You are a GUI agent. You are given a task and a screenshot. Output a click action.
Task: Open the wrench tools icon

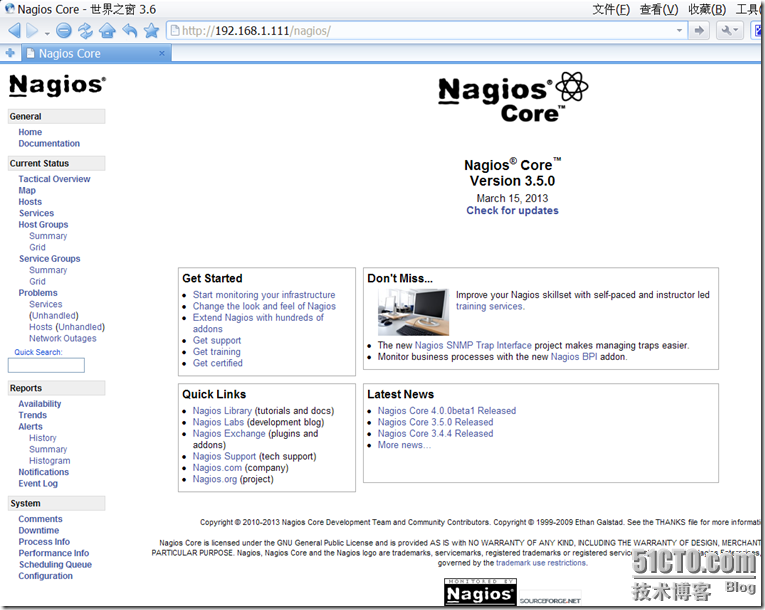click(x=729, y=31)
